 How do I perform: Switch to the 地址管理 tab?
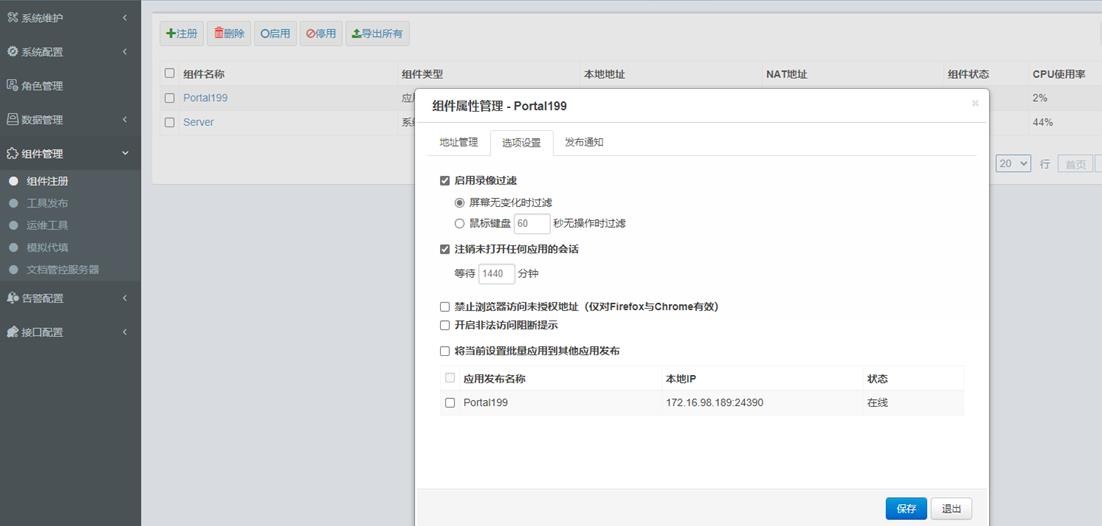click(x=459, y=142)
